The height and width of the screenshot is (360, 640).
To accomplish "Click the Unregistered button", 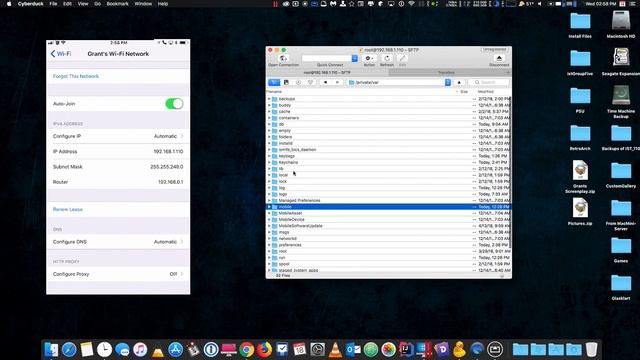I will tap(495, 49).
